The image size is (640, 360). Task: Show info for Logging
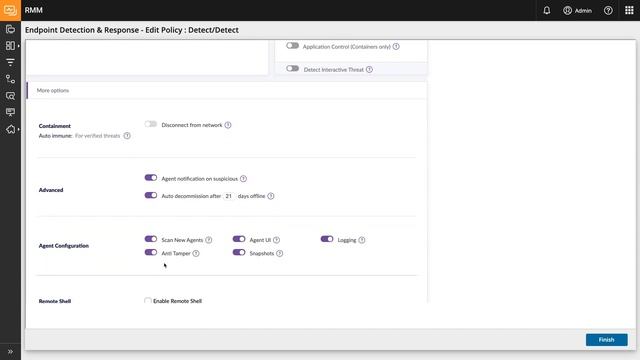362,240
